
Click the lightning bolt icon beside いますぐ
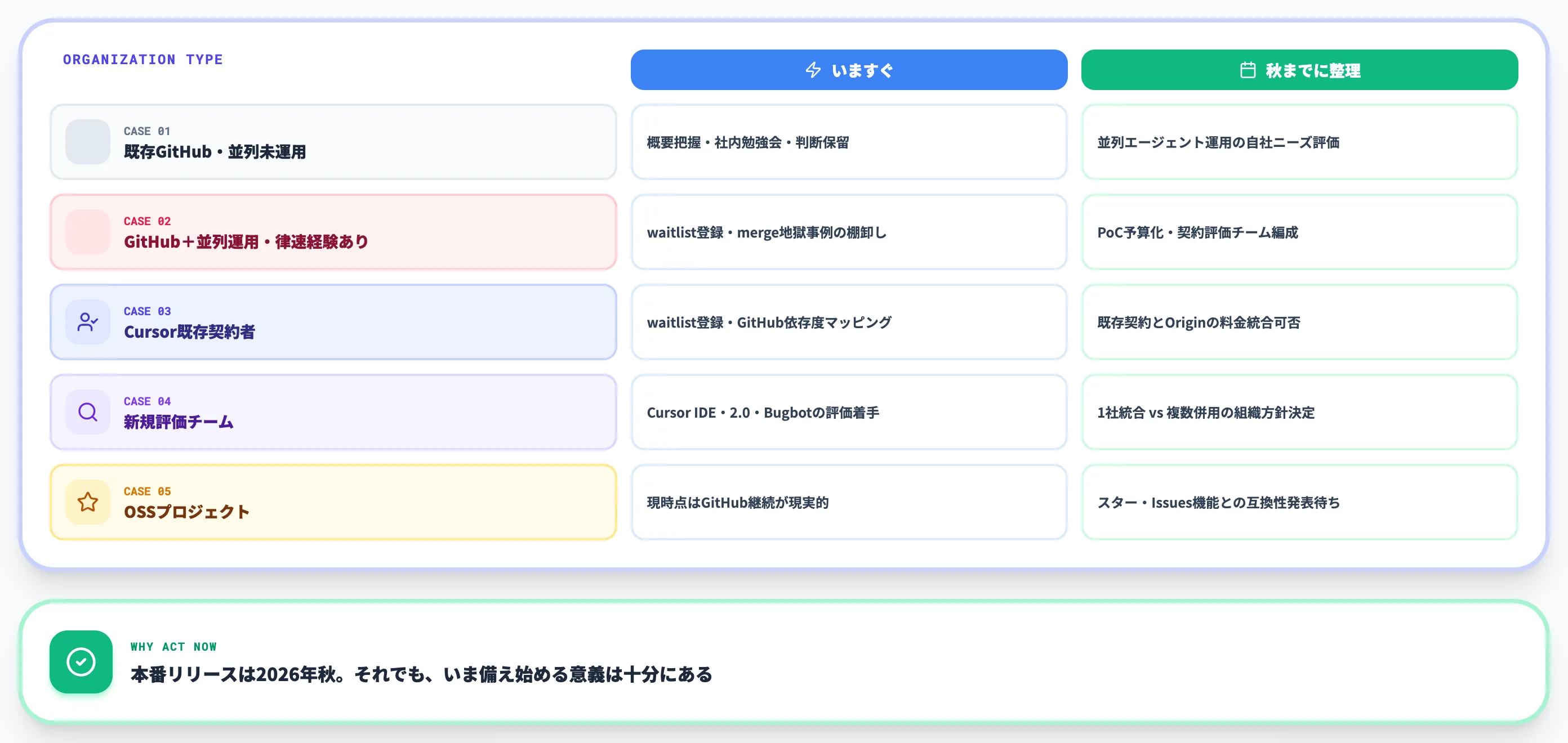click(813, 70)
